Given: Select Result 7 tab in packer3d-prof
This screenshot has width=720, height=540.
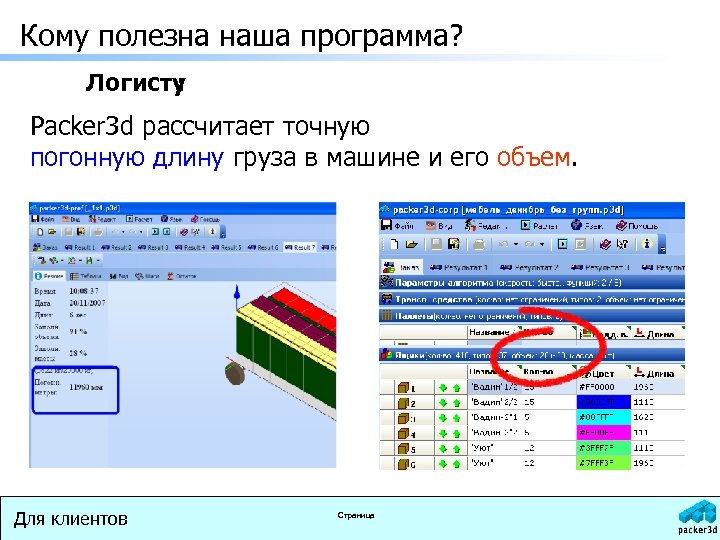Looking at the screenshot, I should pyautogui.click(x=300, y=247).
